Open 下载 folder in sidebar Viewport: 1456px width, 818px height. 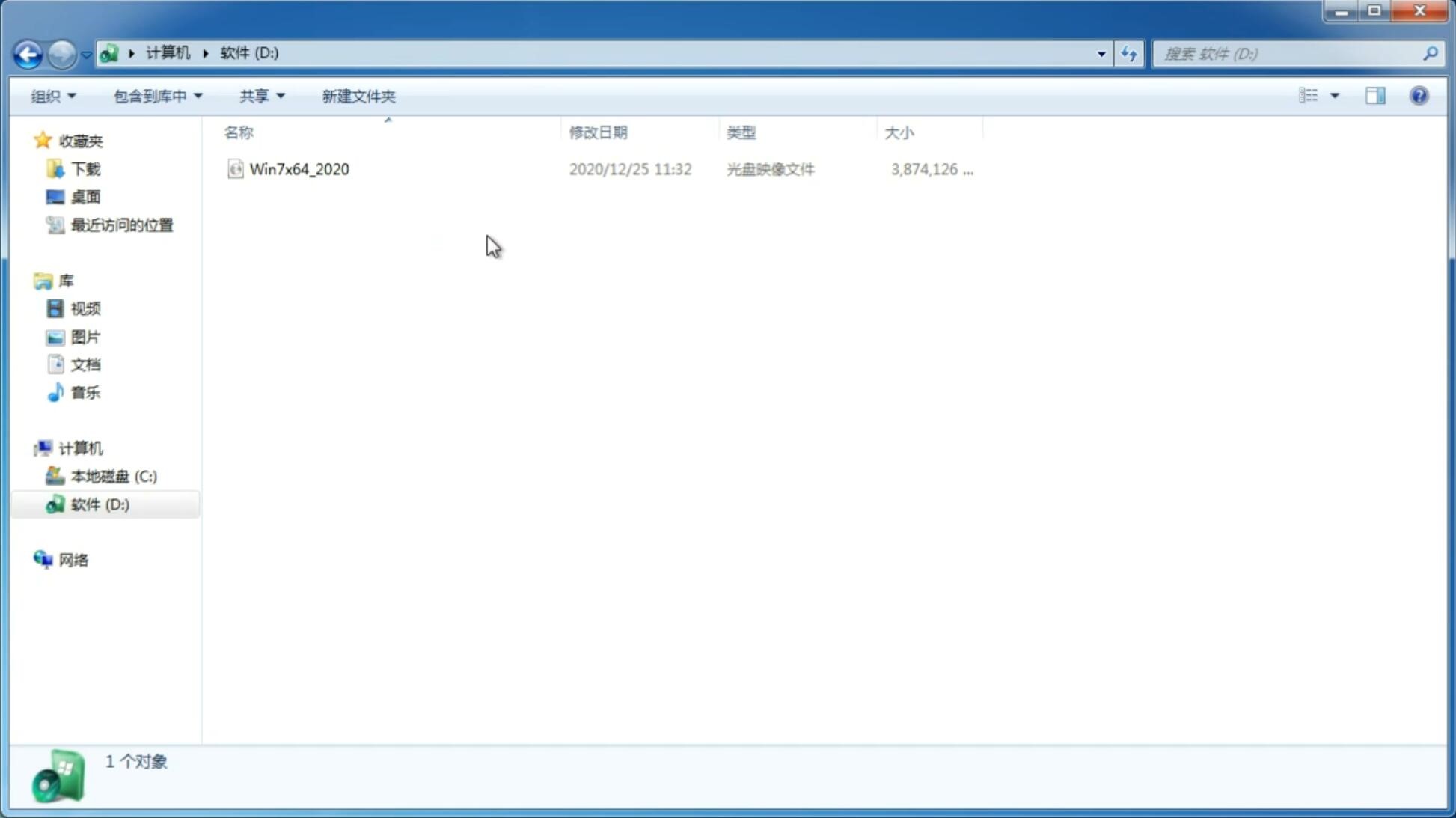[84, 168]
